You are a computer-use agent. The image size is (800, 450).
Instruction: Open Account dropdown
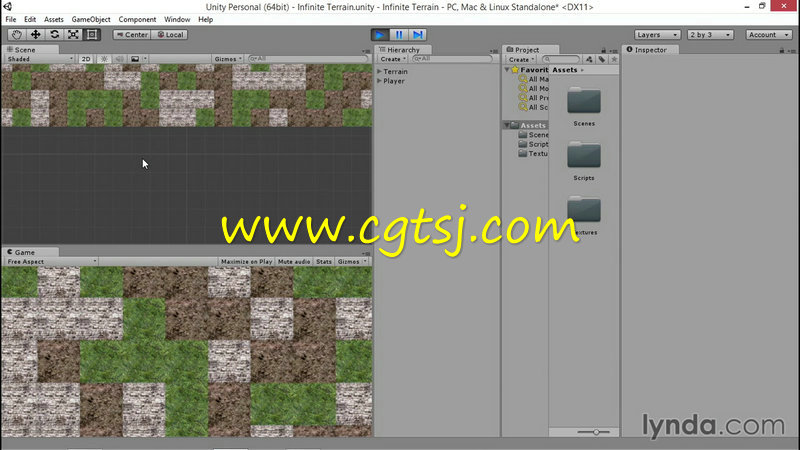coord(768,35)
